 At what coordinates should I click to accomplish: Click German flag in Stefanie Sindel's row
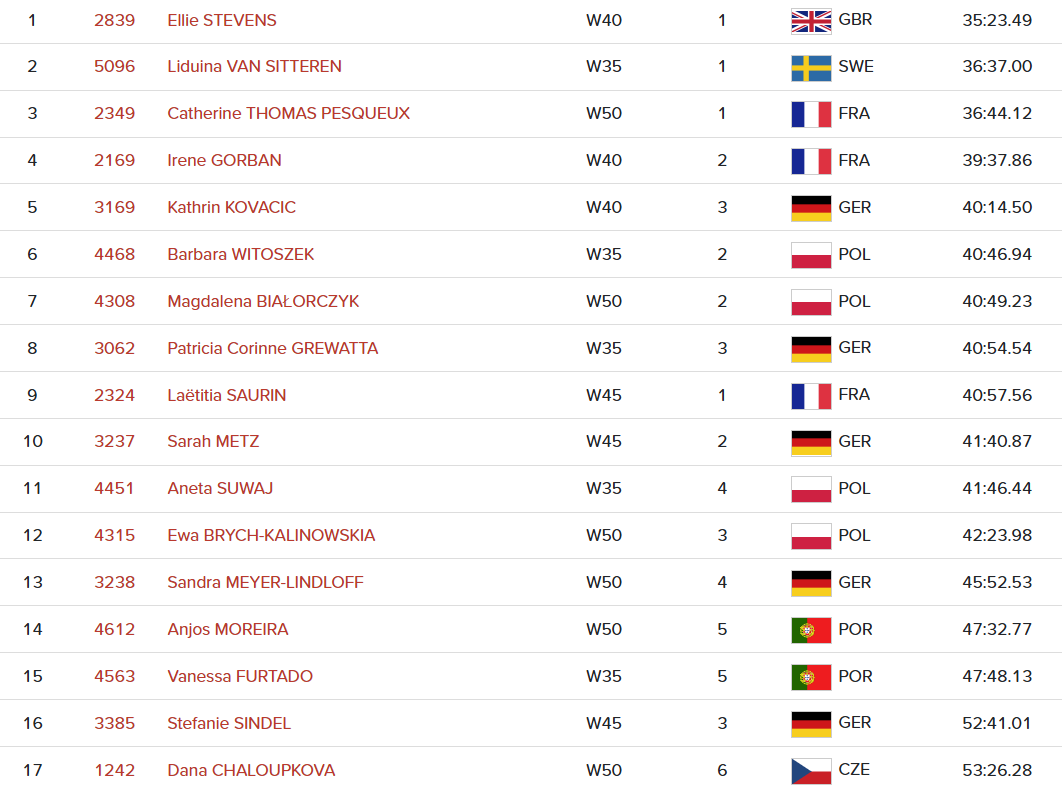pyautogui.click(x=811, y=723)
